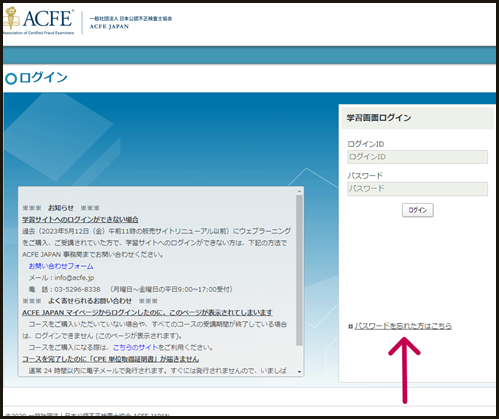
Task: Open the お問い合わせフォーム link
Action: tap(61, 266)
